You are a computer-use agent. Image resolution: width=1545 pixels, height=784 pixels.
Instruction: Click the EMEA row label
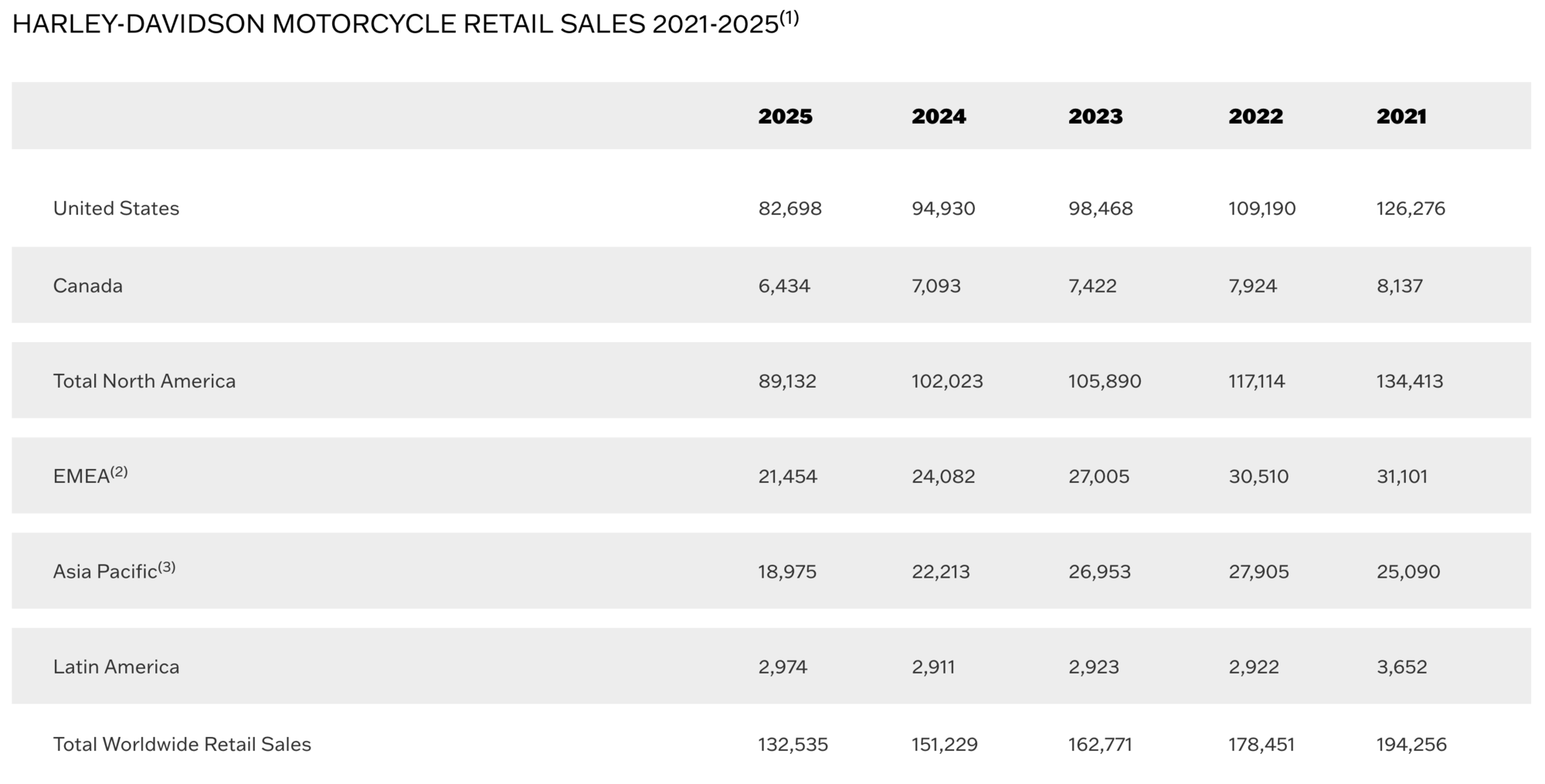pos(81,477)
